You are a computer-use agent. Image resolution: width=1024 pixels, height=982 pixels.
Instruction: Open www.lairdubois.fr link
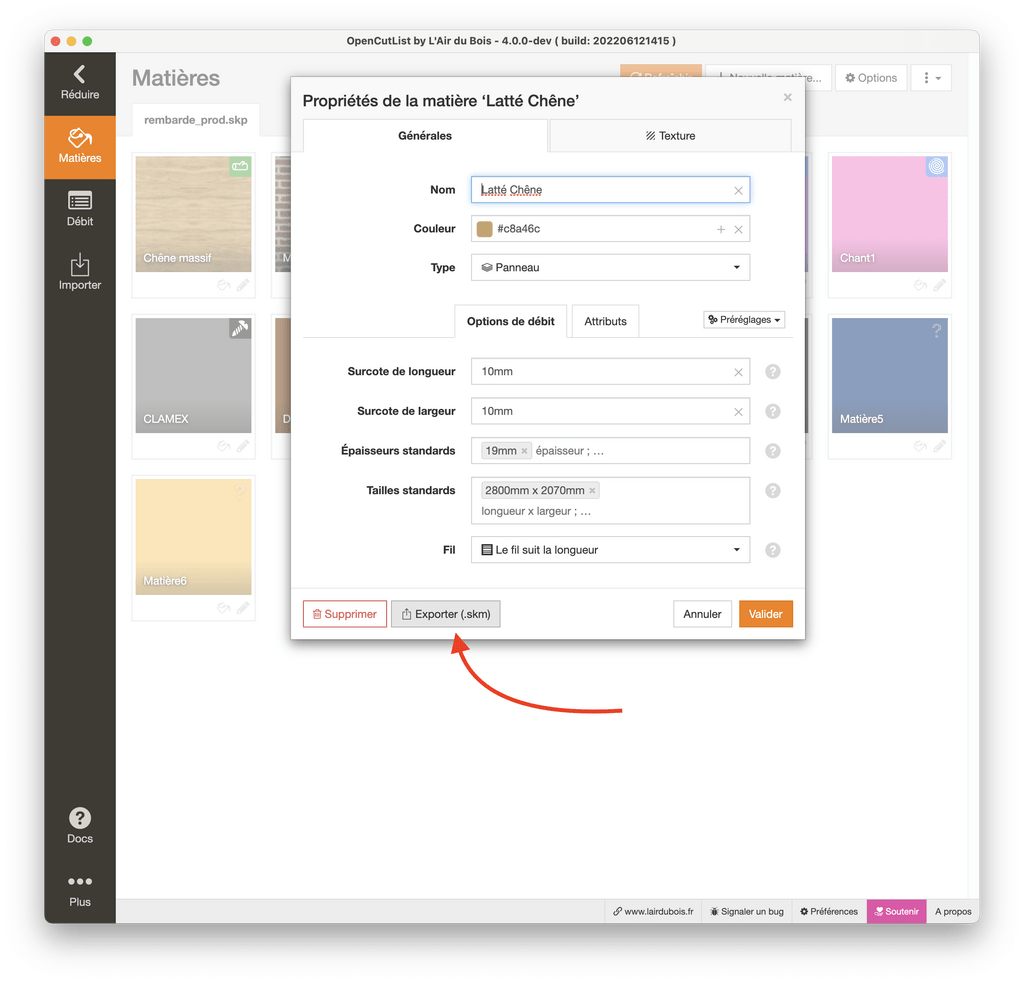pos(653,911)
